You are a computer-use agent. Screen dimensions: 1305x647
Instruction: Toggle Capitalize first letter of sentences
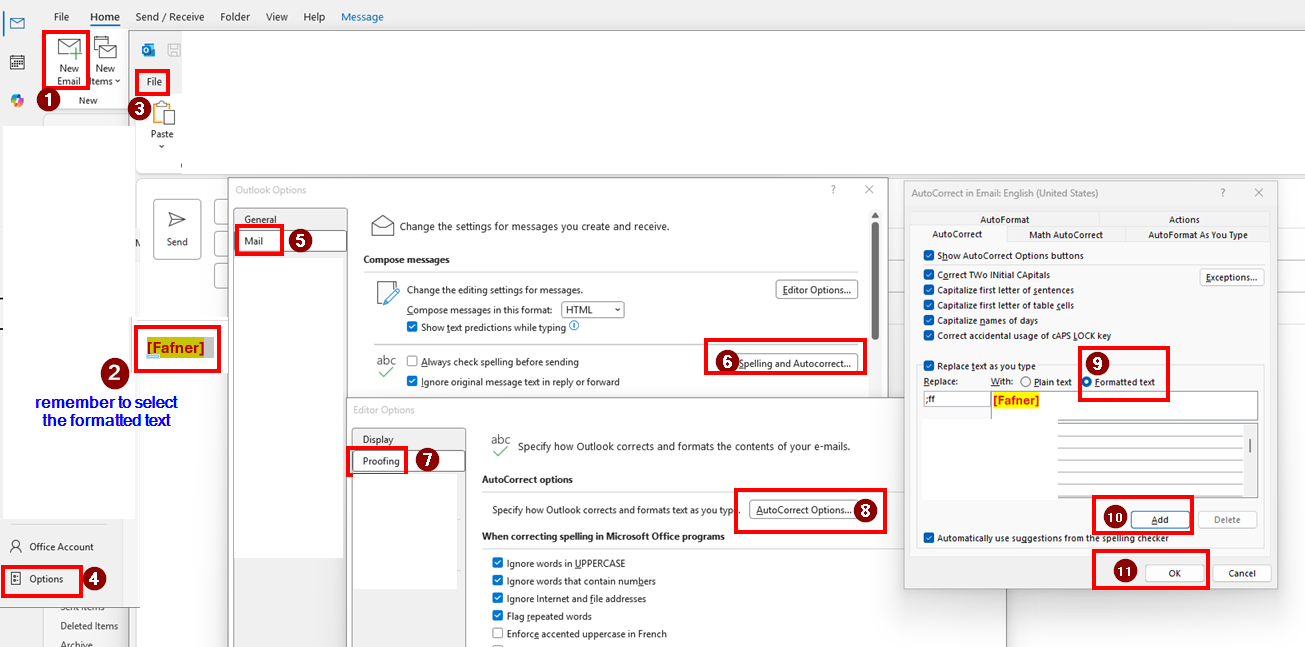(930, 290)
